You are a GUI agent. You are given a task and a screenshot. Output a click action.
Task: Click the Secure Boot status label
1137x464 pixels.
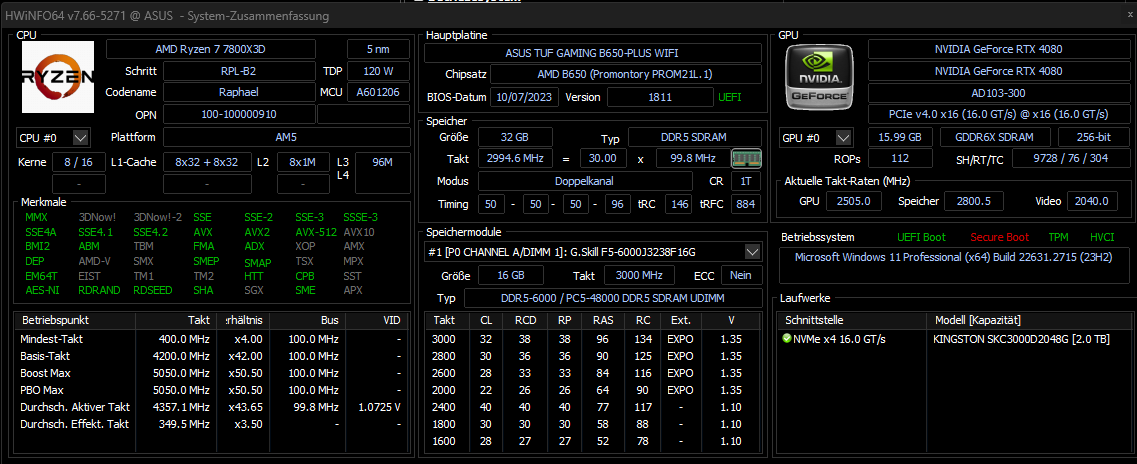tap(1000, 237)
